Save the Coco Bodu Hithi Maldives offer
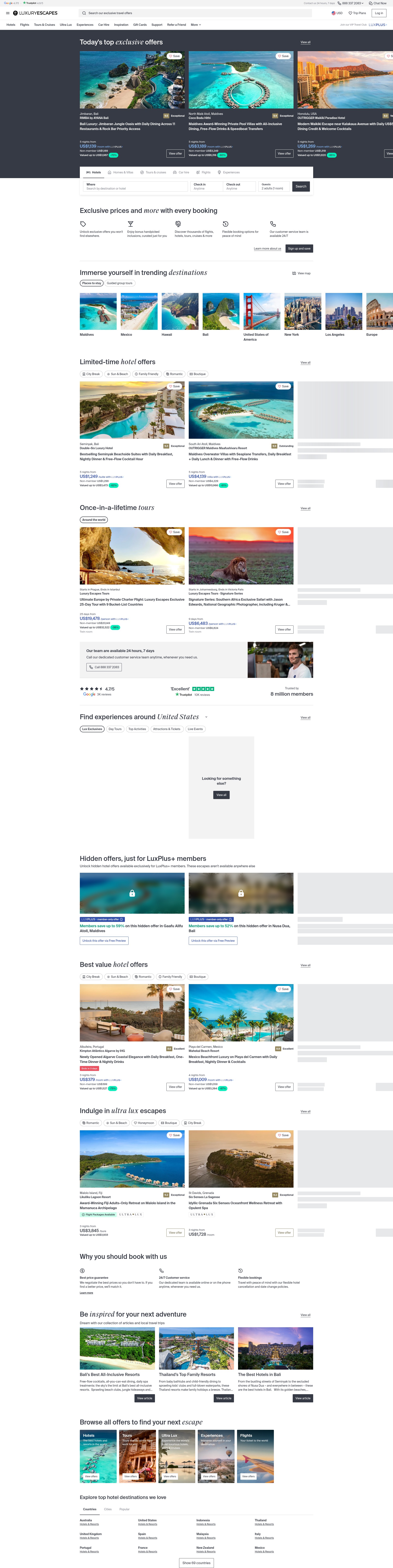Screen dimensions: 393x1568 (283, 56)
